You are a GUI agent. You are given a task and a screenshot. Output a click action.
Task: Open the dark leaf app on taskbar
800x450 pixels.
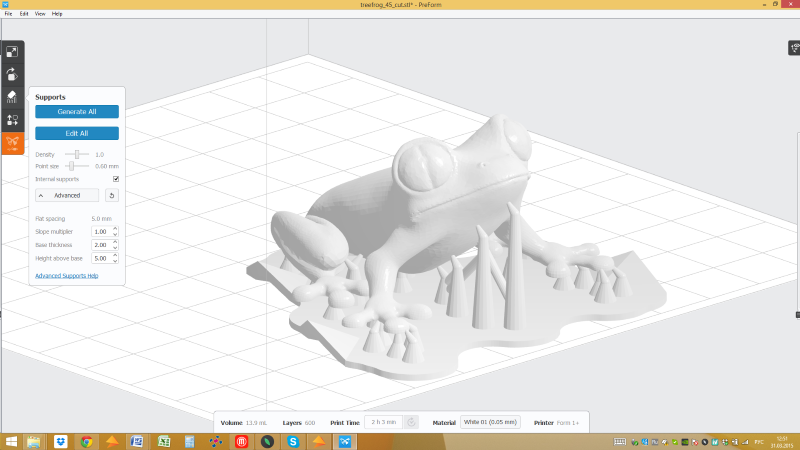click(267, 442)
